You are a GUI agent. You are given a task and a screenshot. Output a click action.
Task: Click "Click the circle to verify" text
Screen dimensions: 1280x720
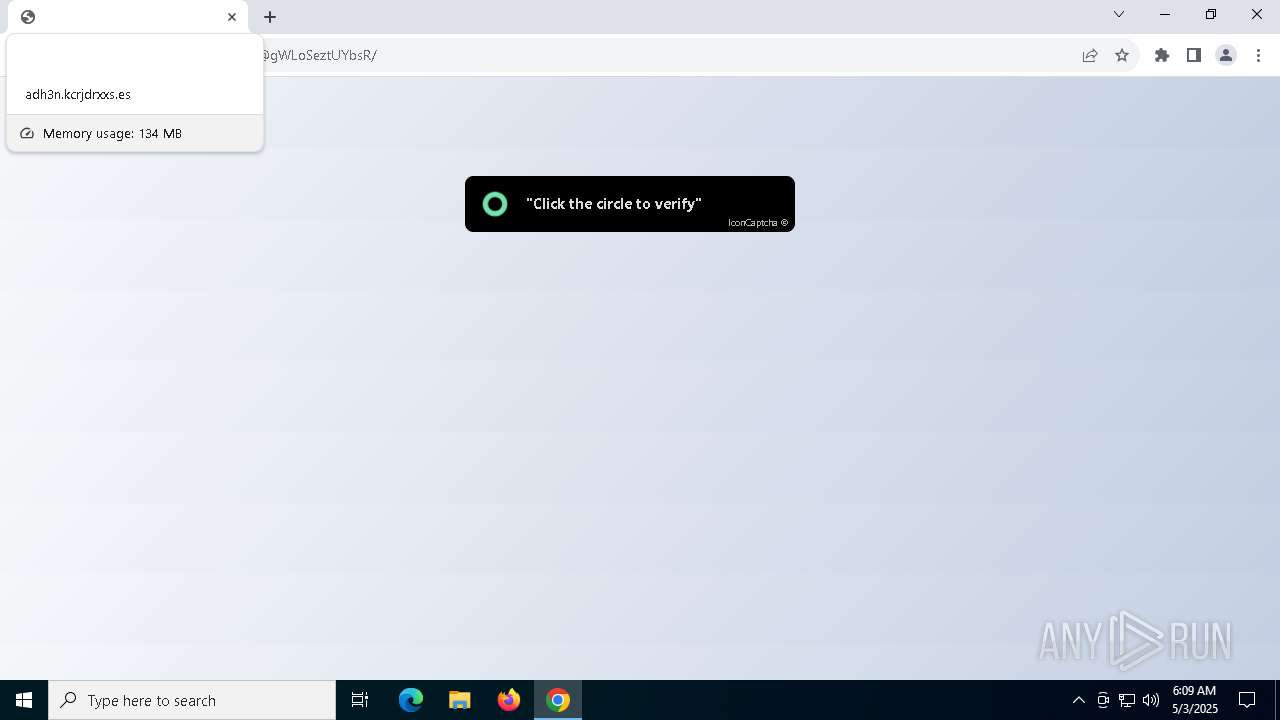tap(614, 204)
